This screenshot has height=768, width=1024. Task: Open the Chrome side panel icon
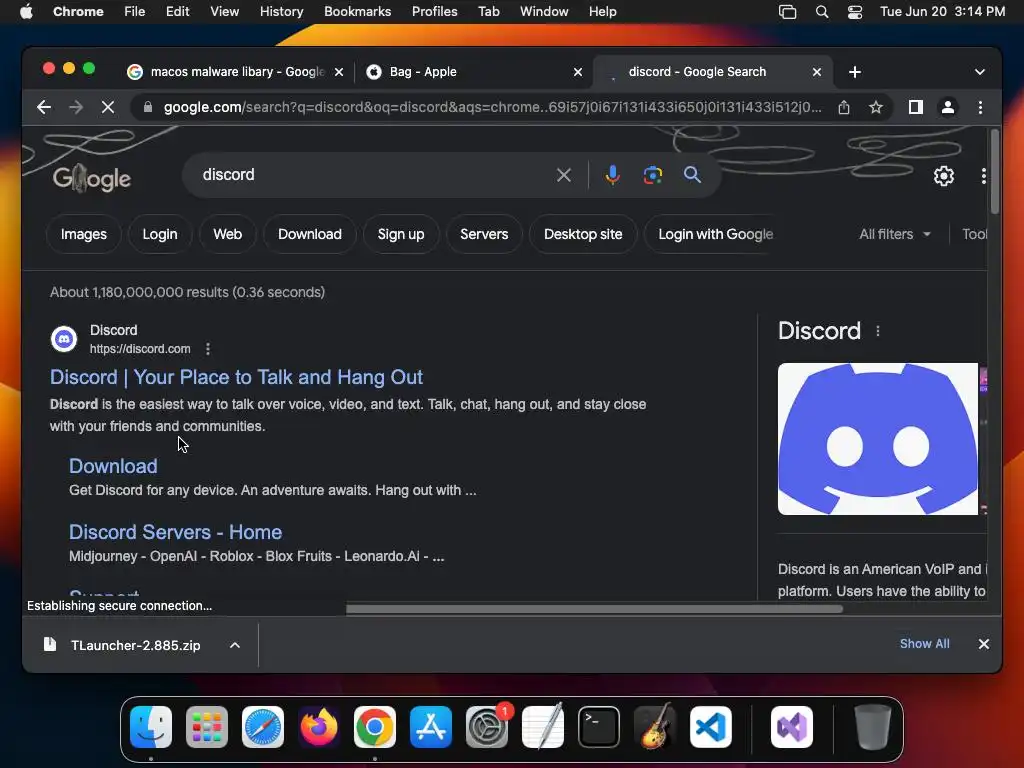click(916, 107)
